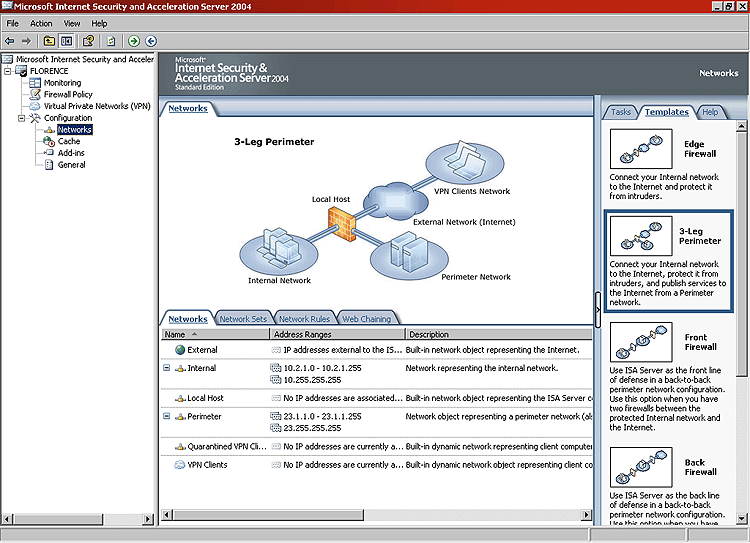
Task: Sort by the Address Ranges column header
Action: pyautogui.click(x=338, y=334)
